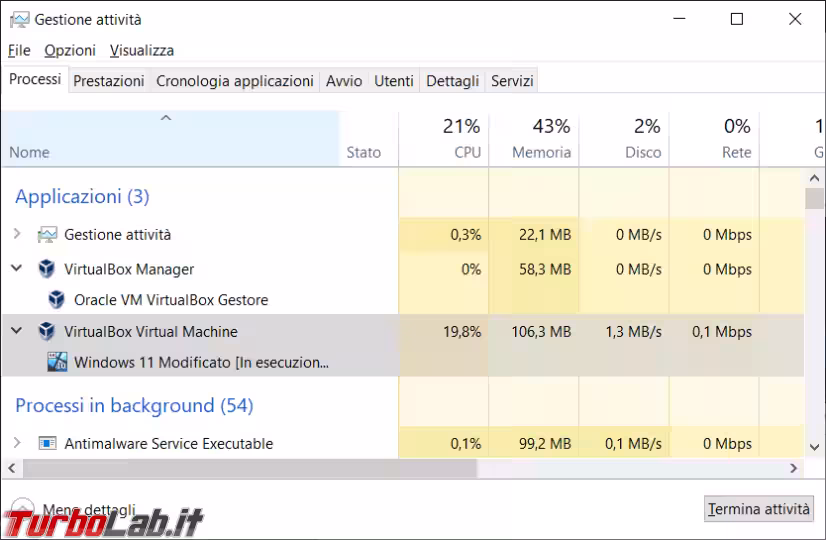
Task: Expand the Gestione attività process row
Action: tap(16, 235)
